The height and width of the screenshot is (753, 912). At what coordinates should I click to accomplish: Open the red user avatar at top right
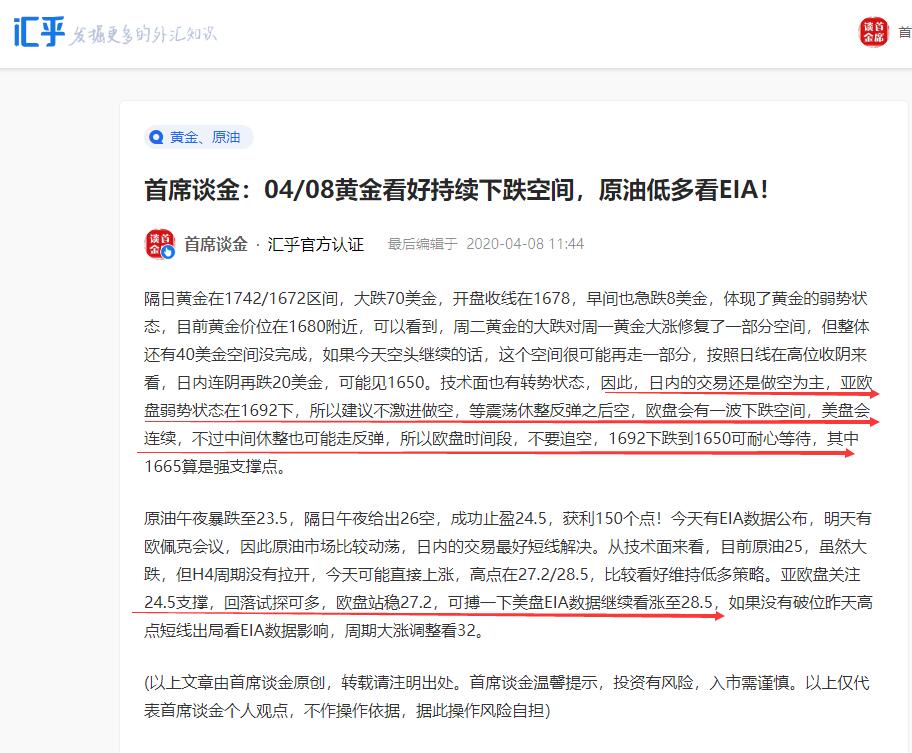click(874, 32)
